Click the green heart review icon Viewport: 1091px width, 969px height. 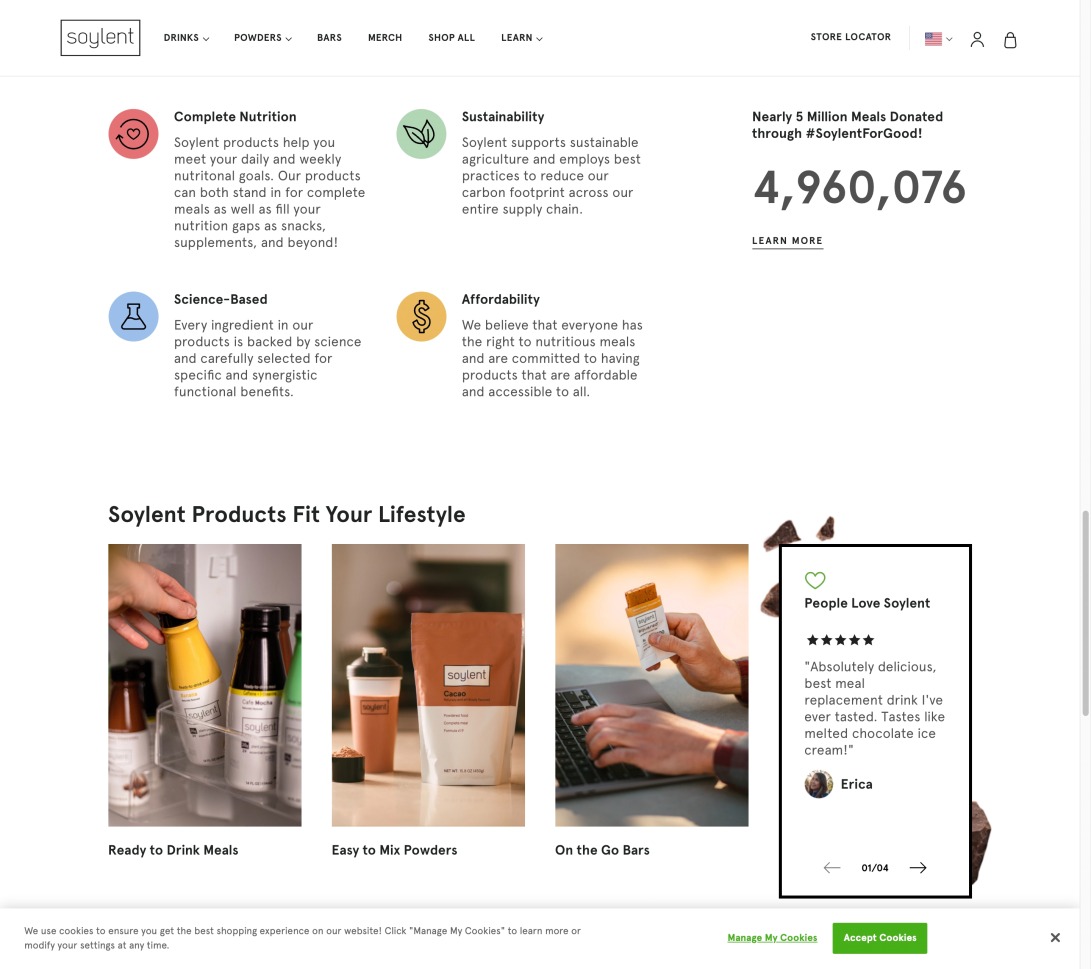point(815,579)
